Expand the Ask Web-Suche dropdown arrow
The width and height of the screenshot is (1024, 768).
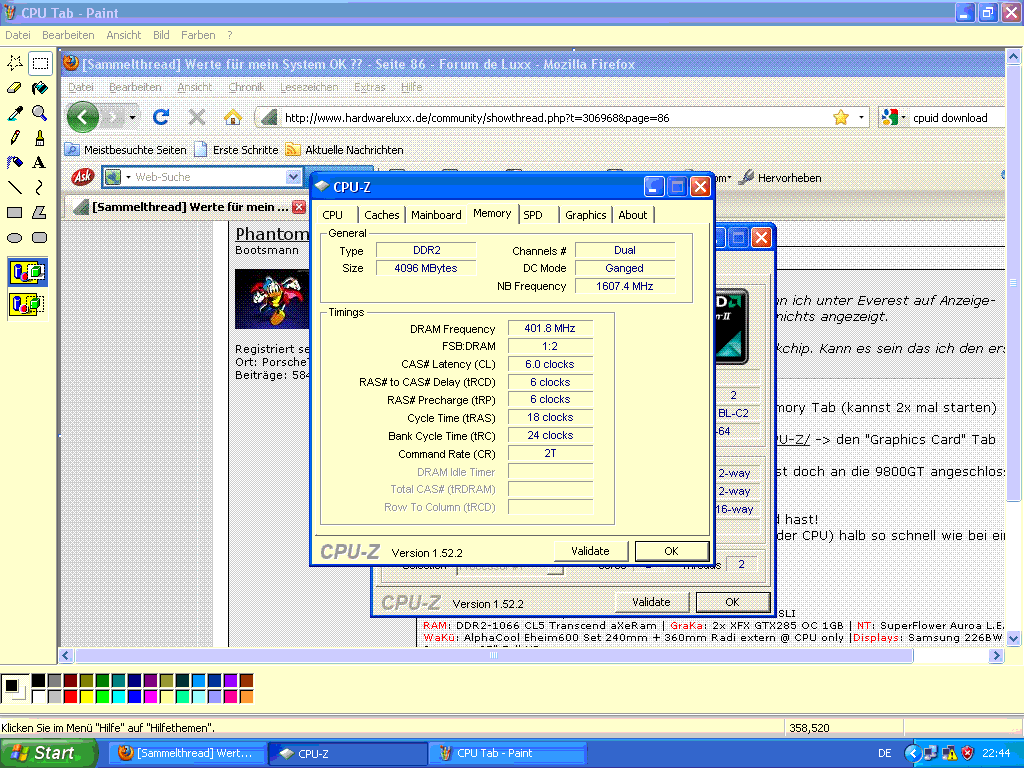point(293,177)
